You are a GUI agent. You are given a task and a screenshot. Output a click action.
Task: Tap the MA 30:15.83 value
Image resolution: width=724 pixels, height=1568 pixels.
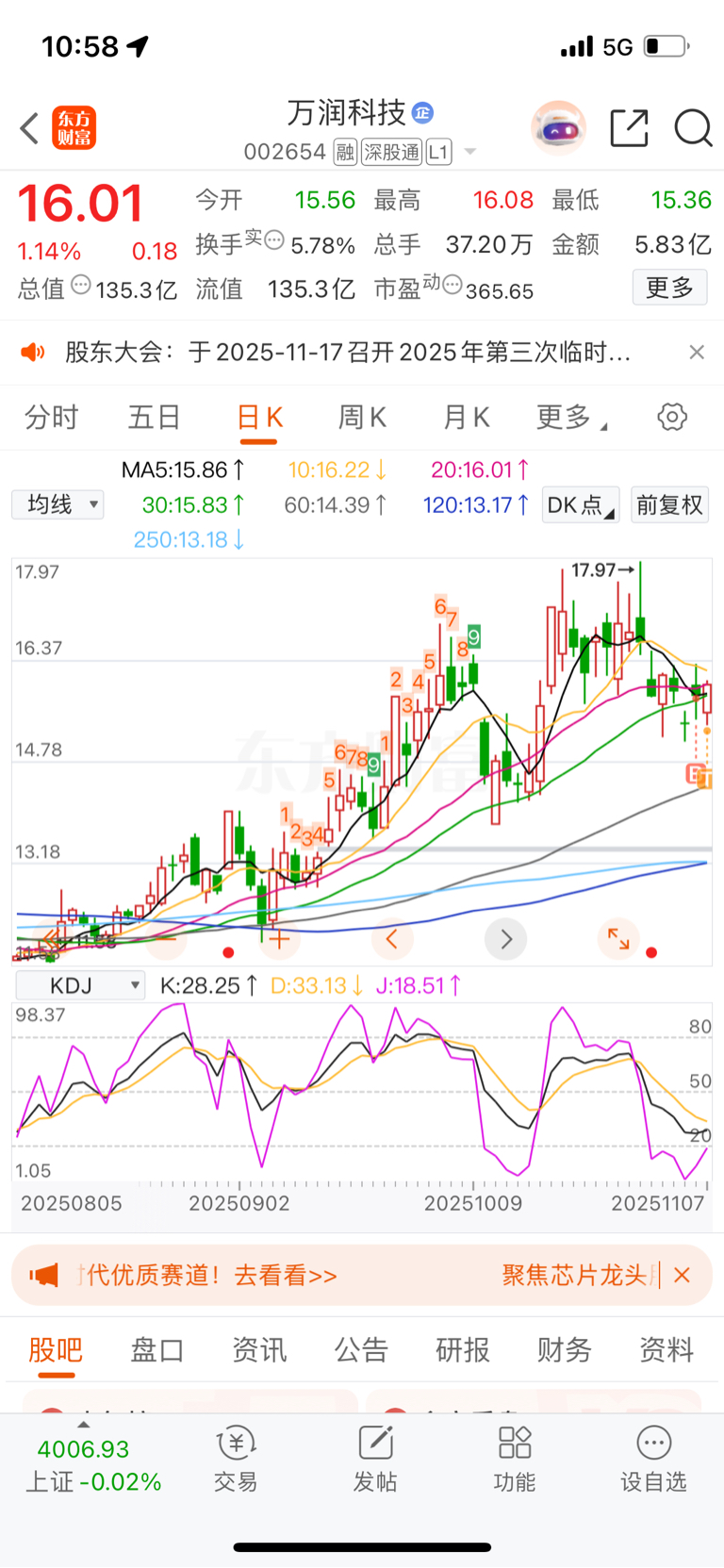(x=193, y=505)
